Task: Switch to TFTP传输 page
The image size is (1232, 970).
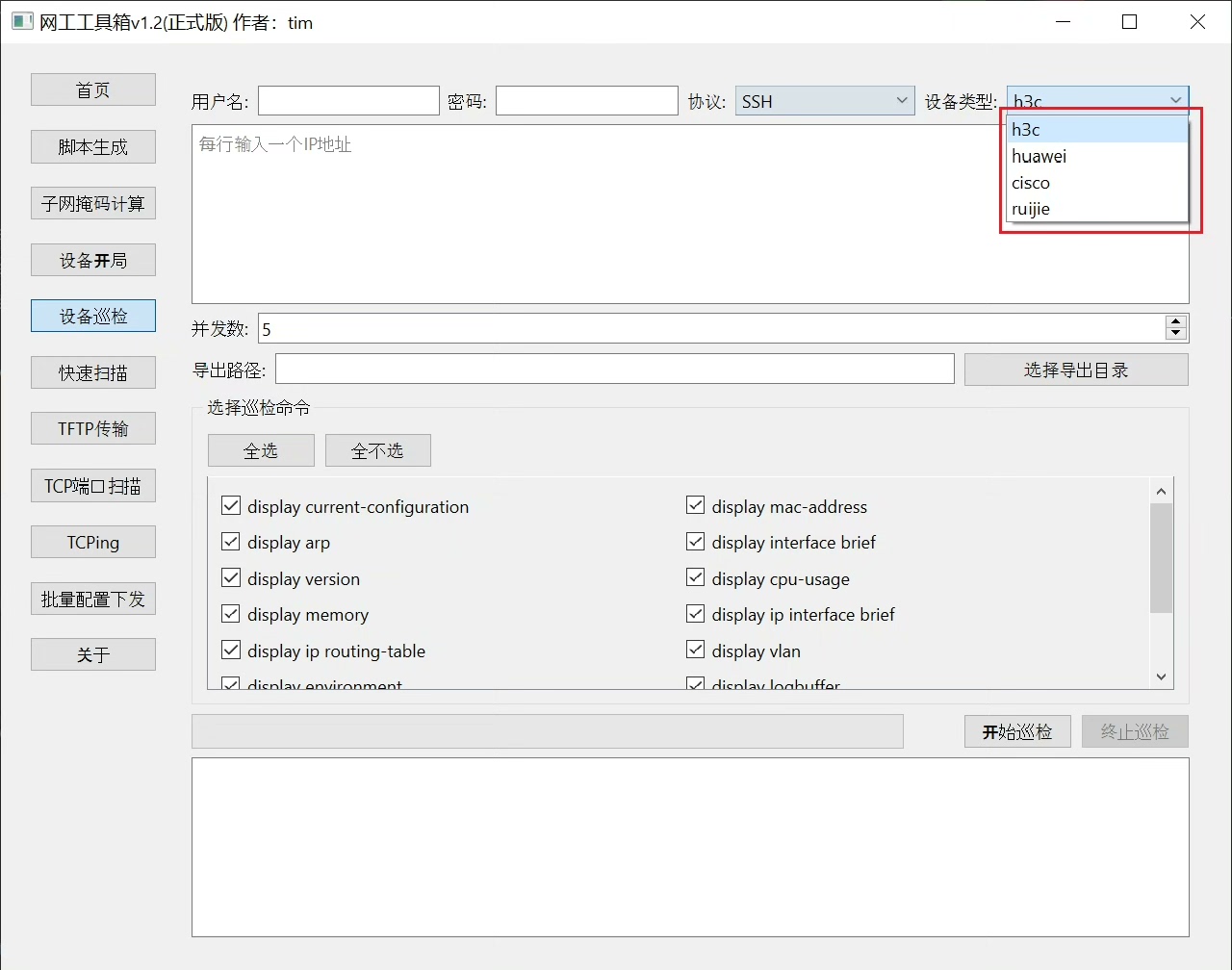Action: pos(93,428)
